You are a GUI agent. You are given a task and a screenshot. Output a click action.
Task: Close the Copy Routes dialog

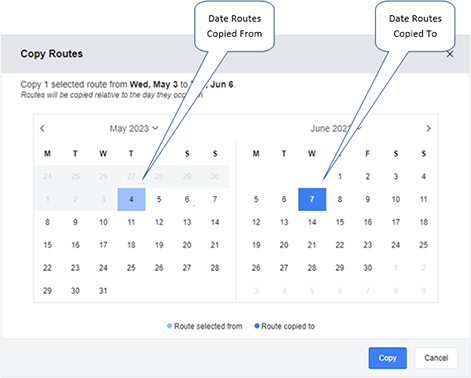(x=450, y=54)
